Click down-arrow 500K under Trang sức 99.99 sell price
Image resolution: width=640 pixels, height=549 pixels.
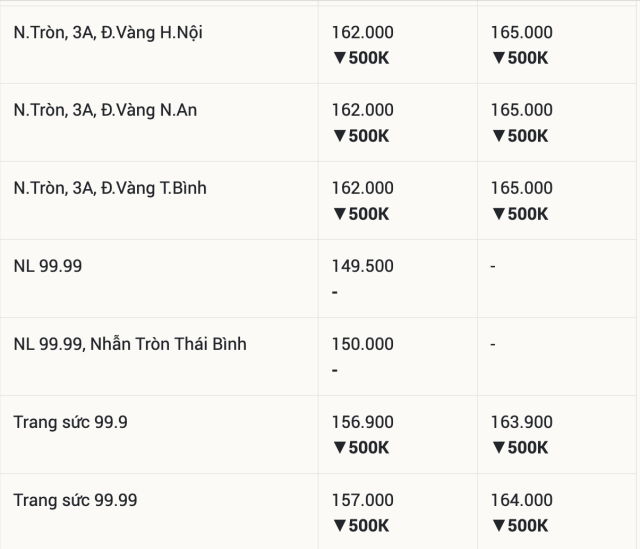pos(520,526)
